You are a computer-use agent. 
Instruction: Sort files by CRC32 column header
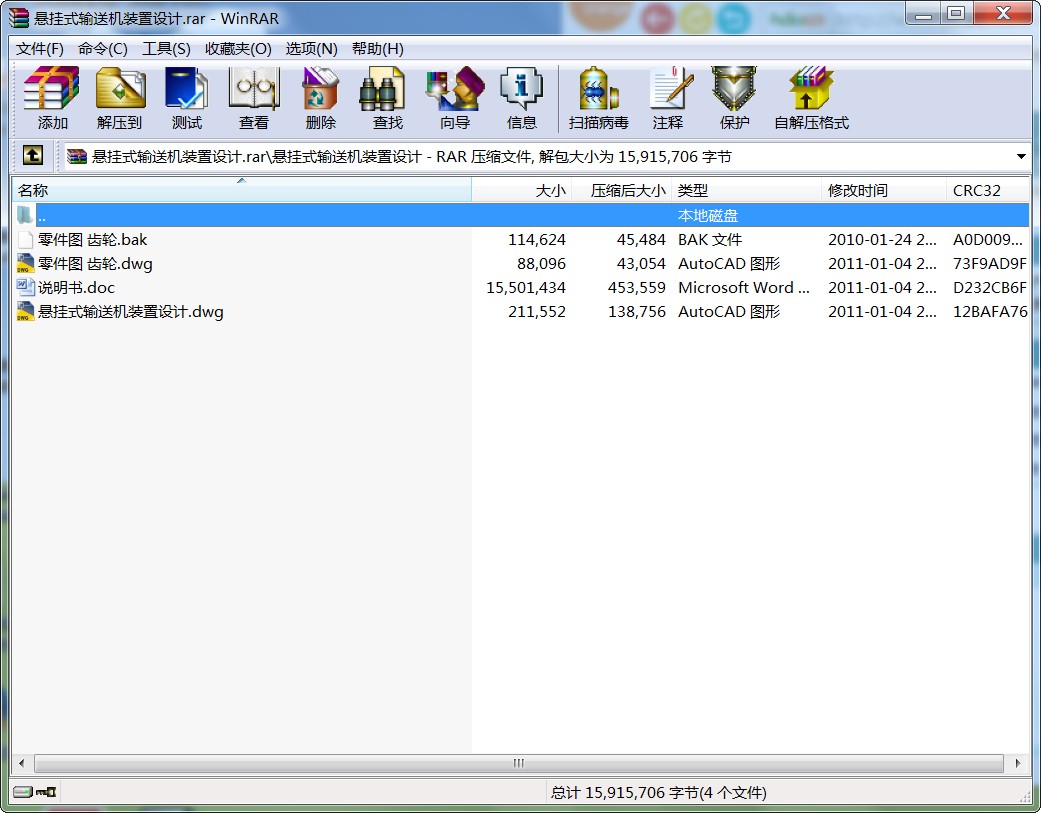(988, 190)
